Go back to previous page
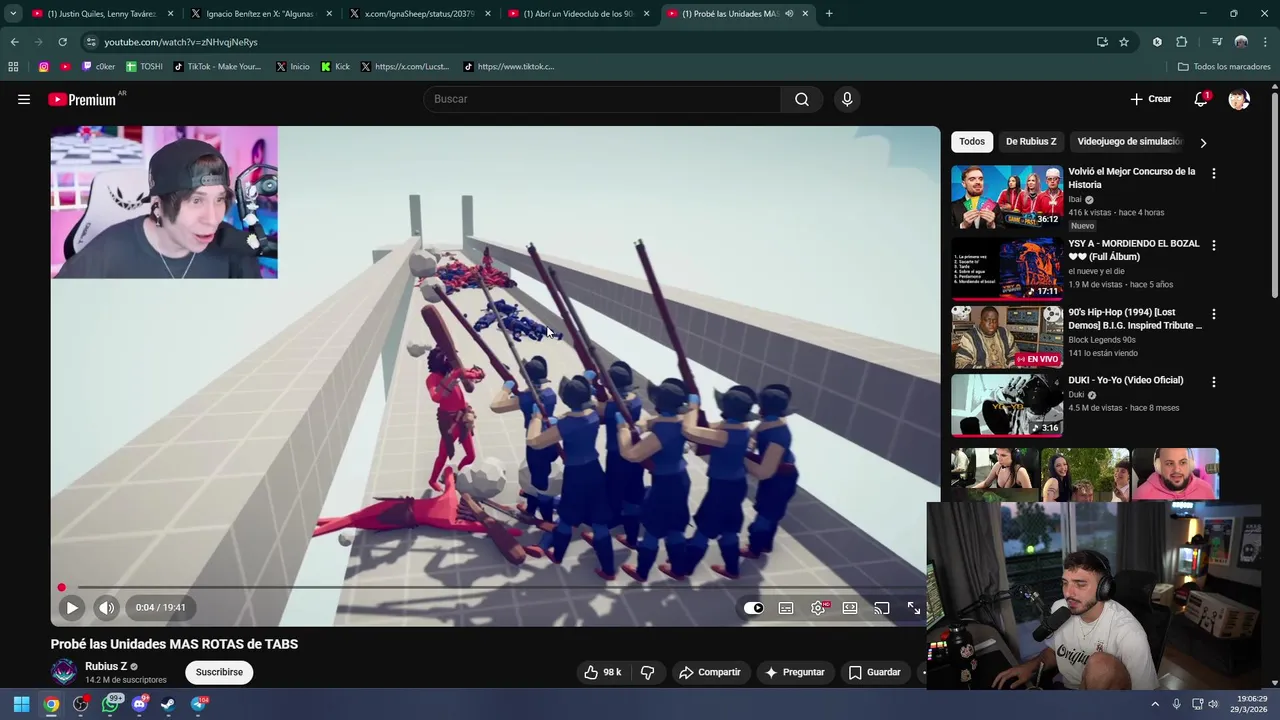 (x=14, y=42)
